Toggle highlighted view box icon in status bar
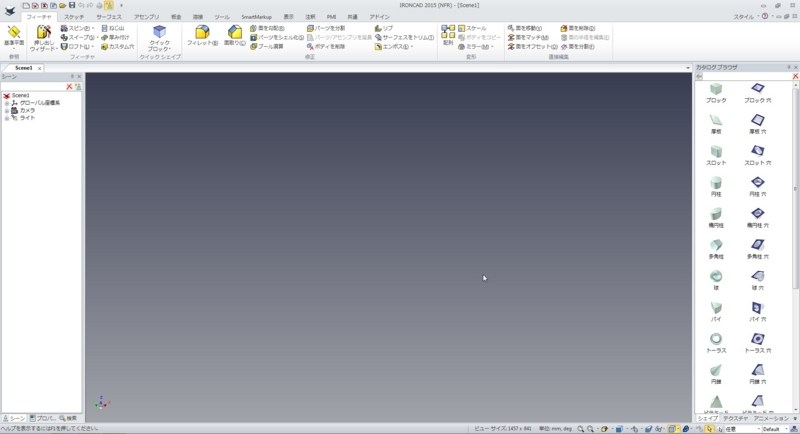Viewport: 800px width, 434px height. pos(672,429)
